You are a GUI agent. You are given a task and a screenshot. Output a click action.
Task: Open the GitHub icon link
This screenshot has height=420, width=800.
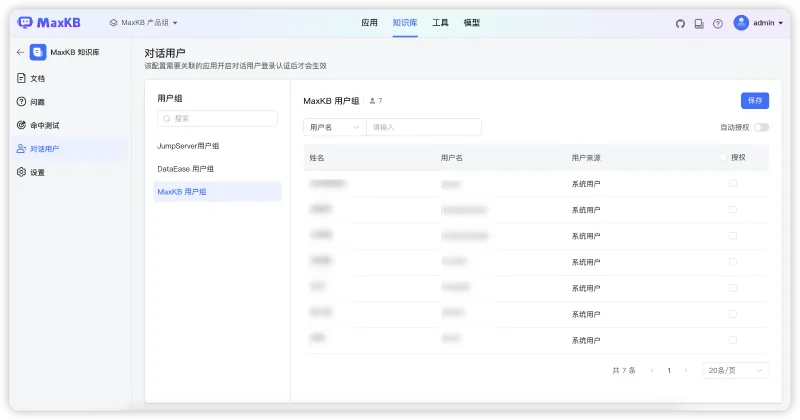click(x=680, y=23)
